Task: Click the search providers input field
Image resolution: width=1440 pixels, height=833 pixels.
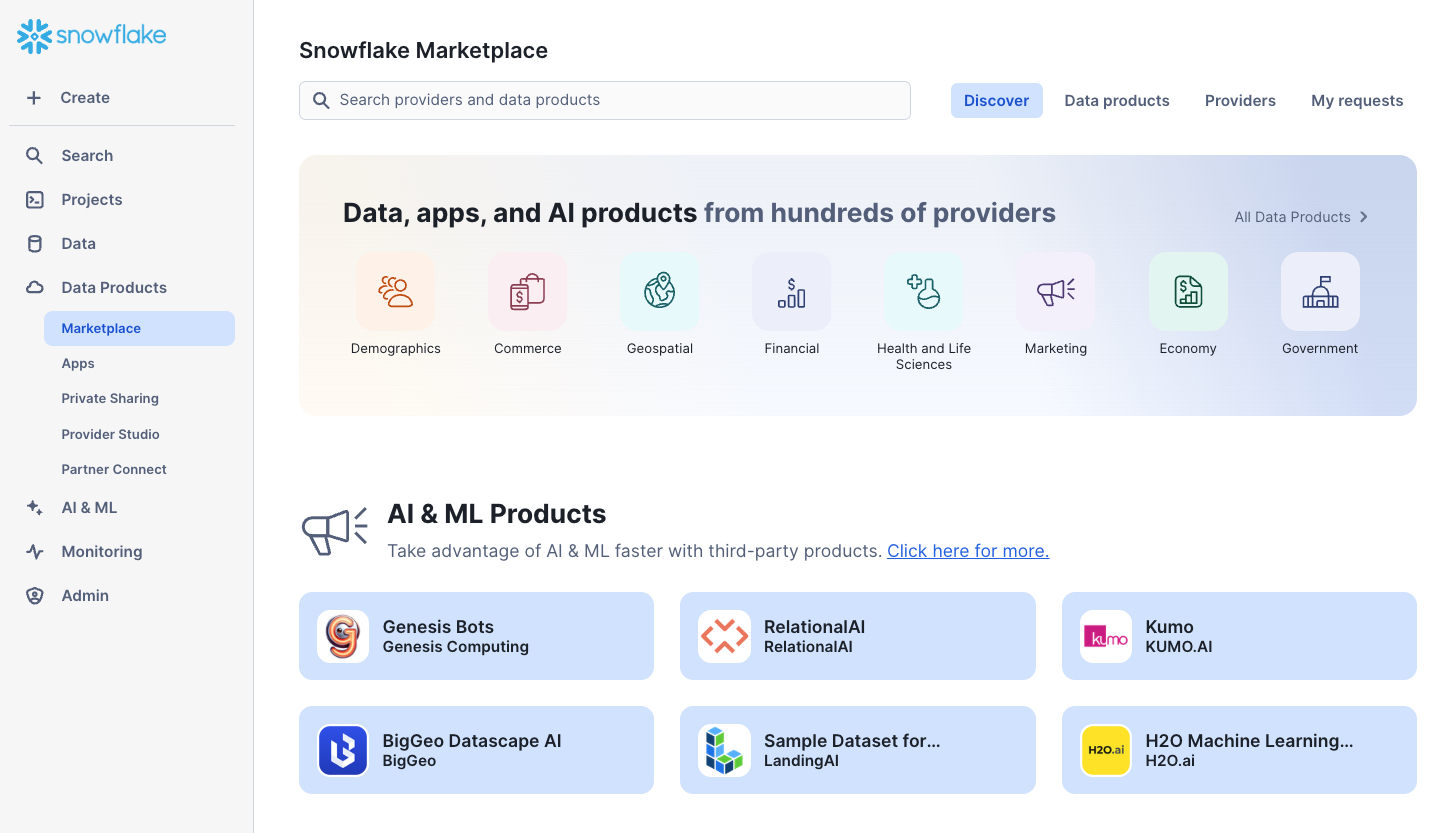Action: pyautogui.click(x=604, y=100)
